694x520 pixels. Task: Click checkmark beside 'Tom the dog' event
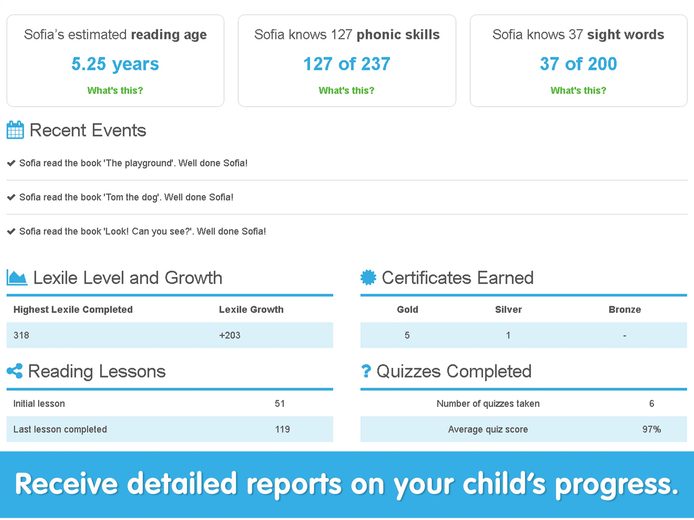click(11, 197)
